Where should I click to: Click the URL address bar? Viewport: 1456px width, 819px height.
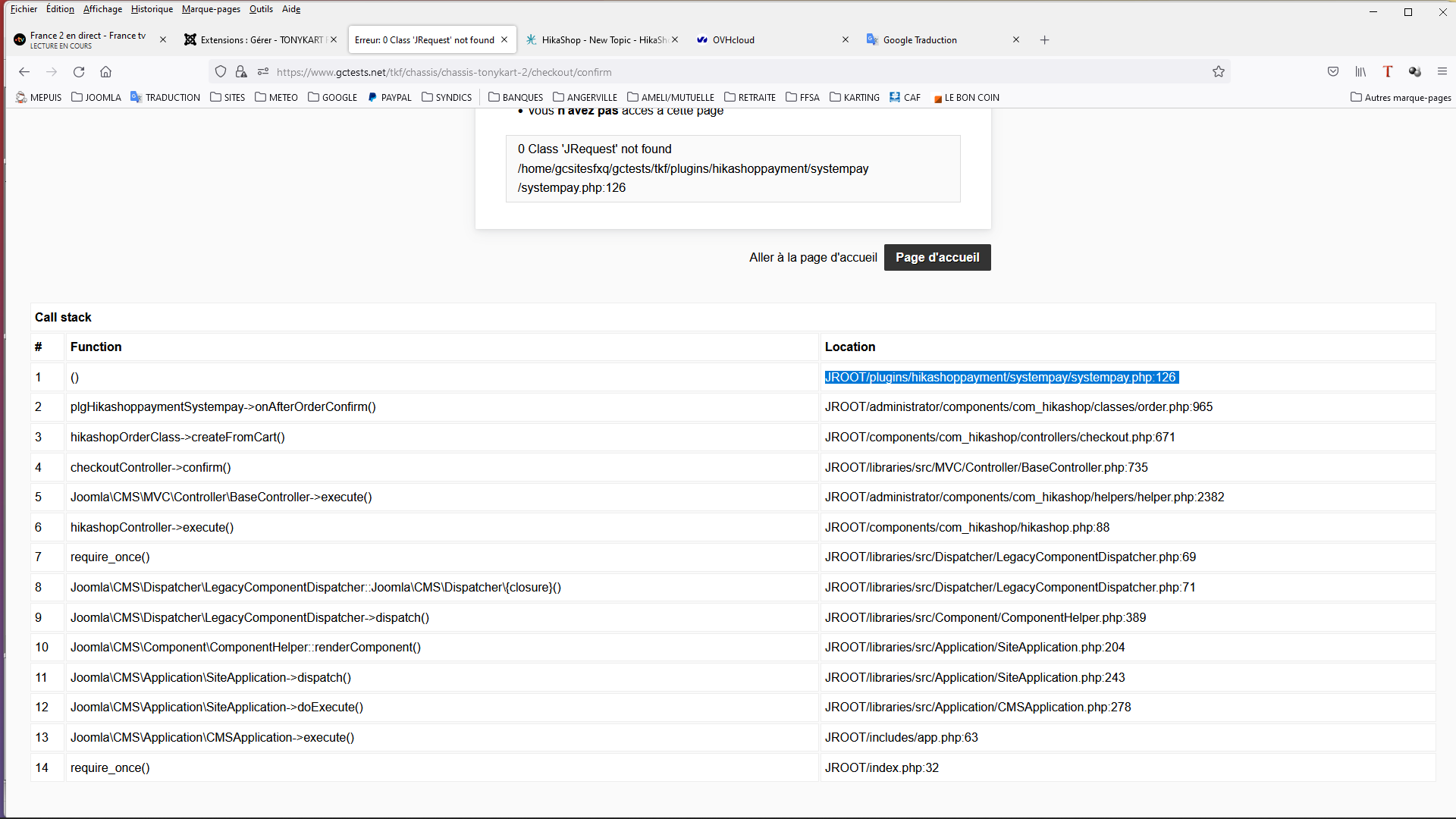[x=682, y=72]
